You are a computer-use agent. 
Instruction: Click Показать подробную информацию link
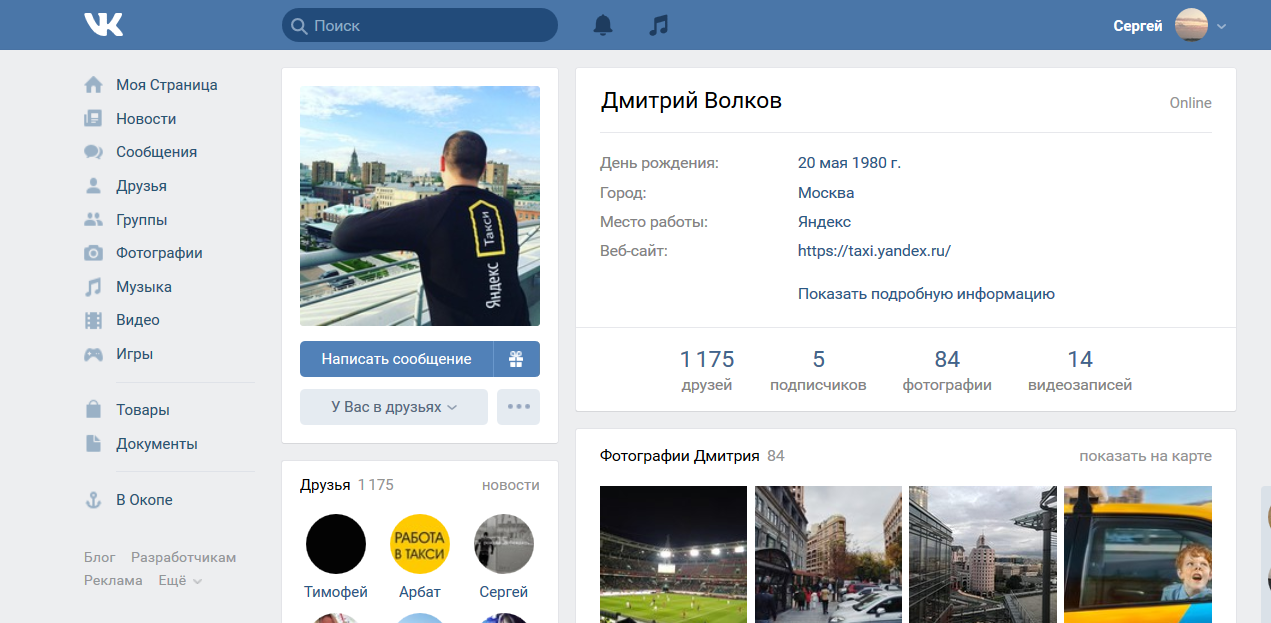(x=926, y=294)
